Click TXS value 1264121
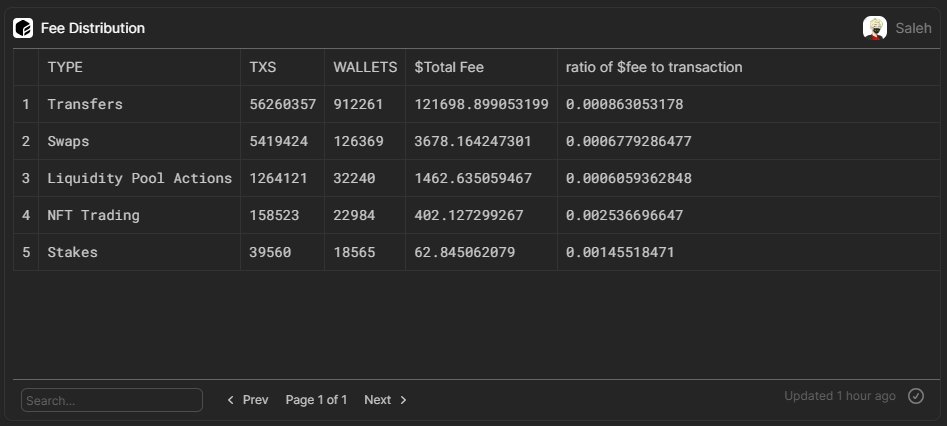This screenshot has height=426, width=947. point(278,178)
